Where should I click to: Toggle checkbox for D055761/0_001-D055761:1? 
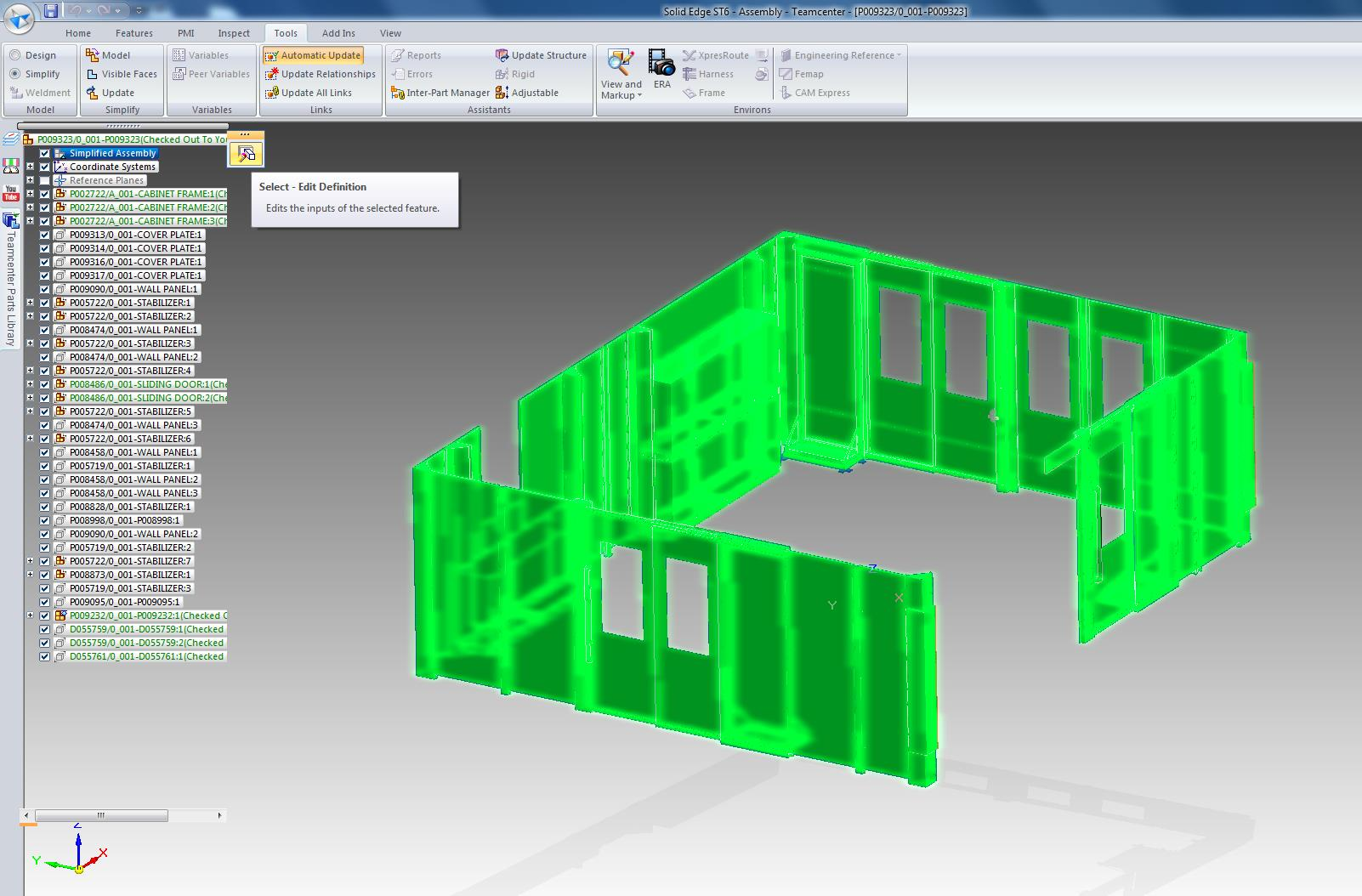click(x=45, y=656)
